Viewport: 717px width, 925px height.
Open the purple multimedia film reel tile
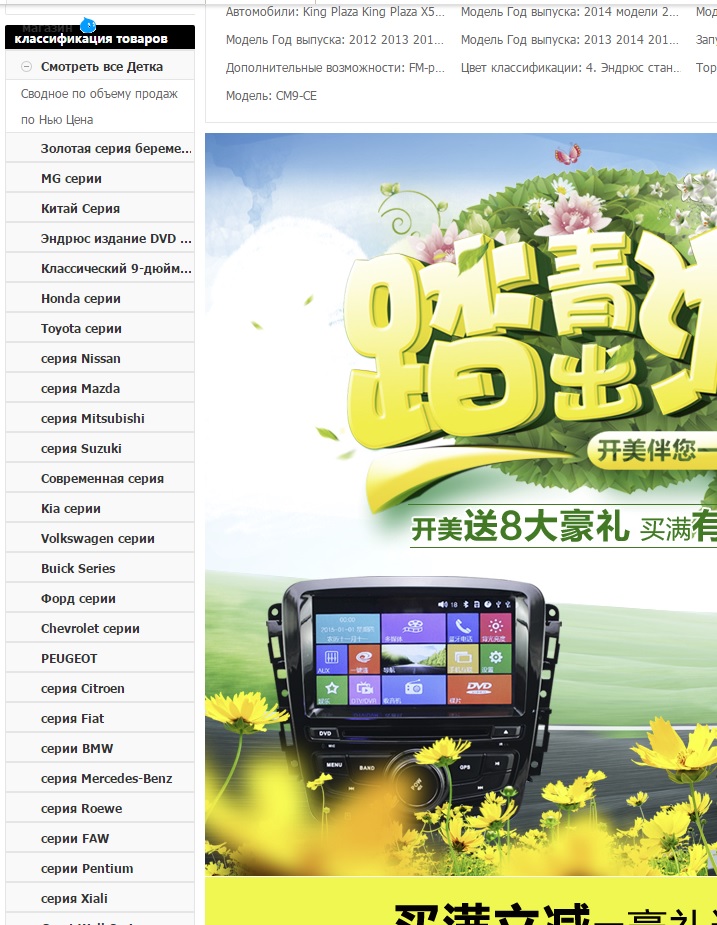pyautogui.click(x=413, y=629)
